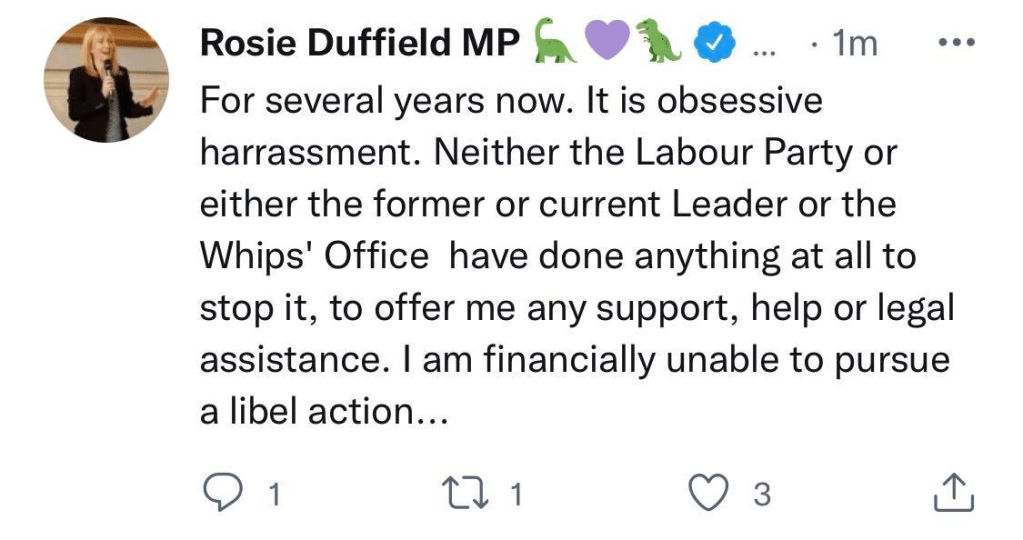The height and width of the screenshot is (540, 1023).
Task: Click the retweet count number 1
Action: click(x=516, y=495)
